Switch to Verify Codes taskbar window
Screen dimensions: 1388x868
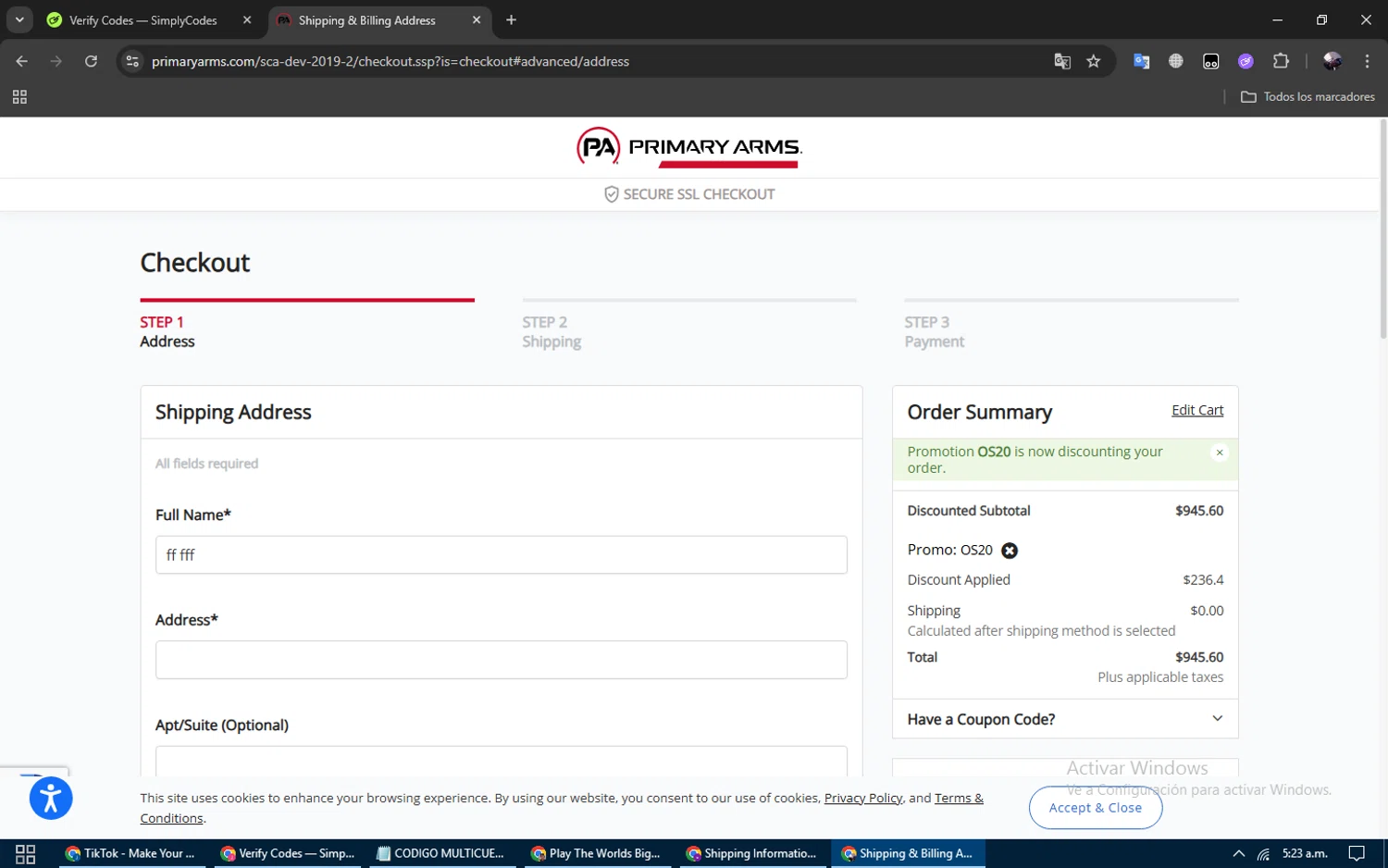(x=289, y=853)
